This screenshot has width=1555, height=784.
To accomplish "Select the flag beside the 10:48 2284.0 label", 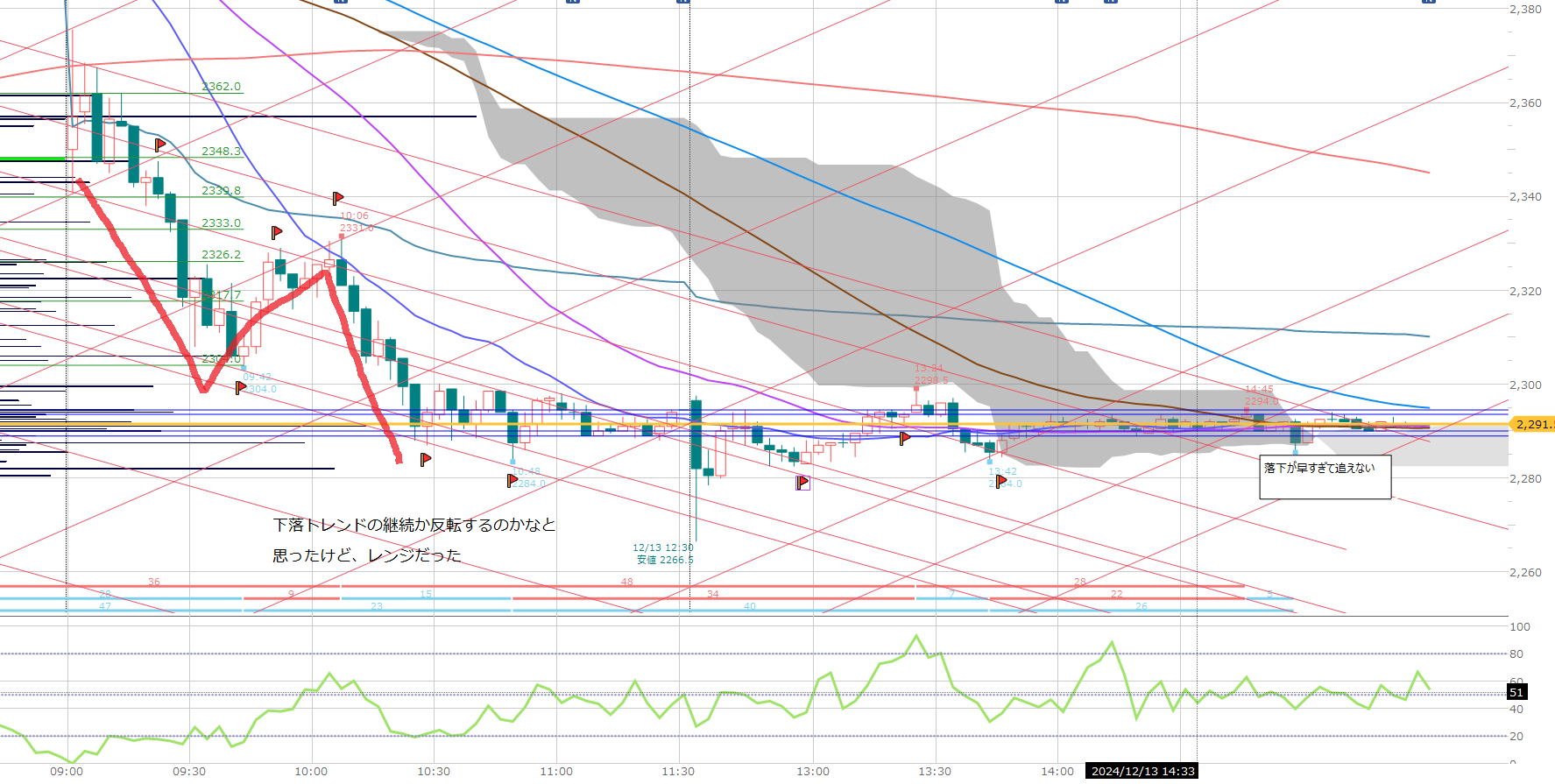I will (512, 480).
